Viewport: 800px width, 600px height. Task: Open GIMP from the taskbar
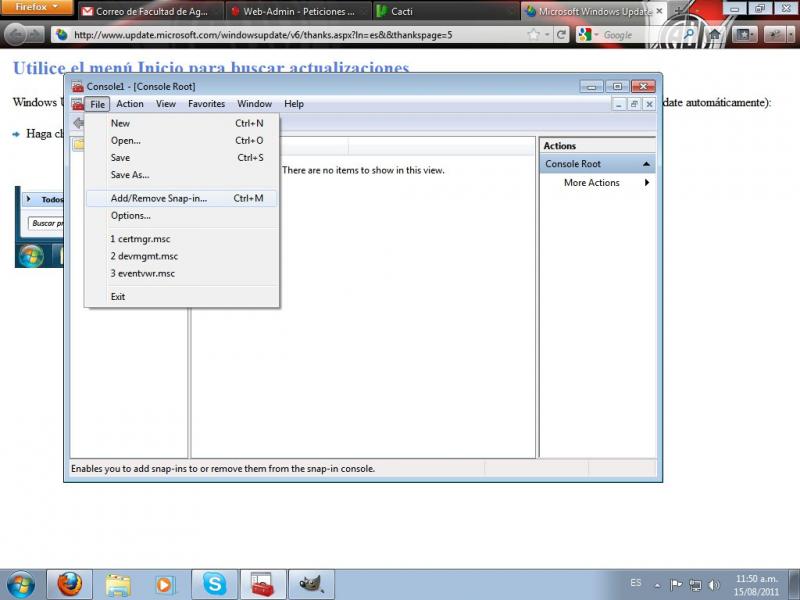(x=311, y=585)
